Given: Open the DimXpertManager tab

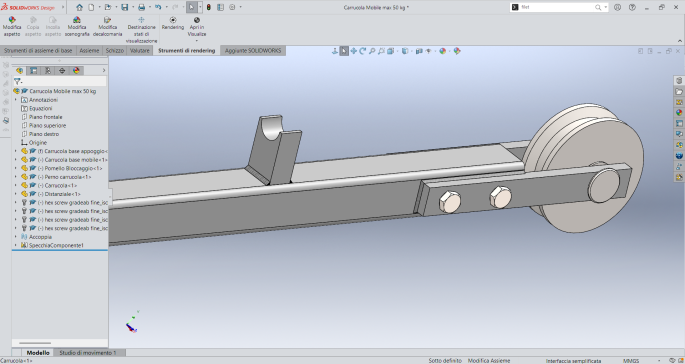Looking at the screenshot, I should pos(62,70).
